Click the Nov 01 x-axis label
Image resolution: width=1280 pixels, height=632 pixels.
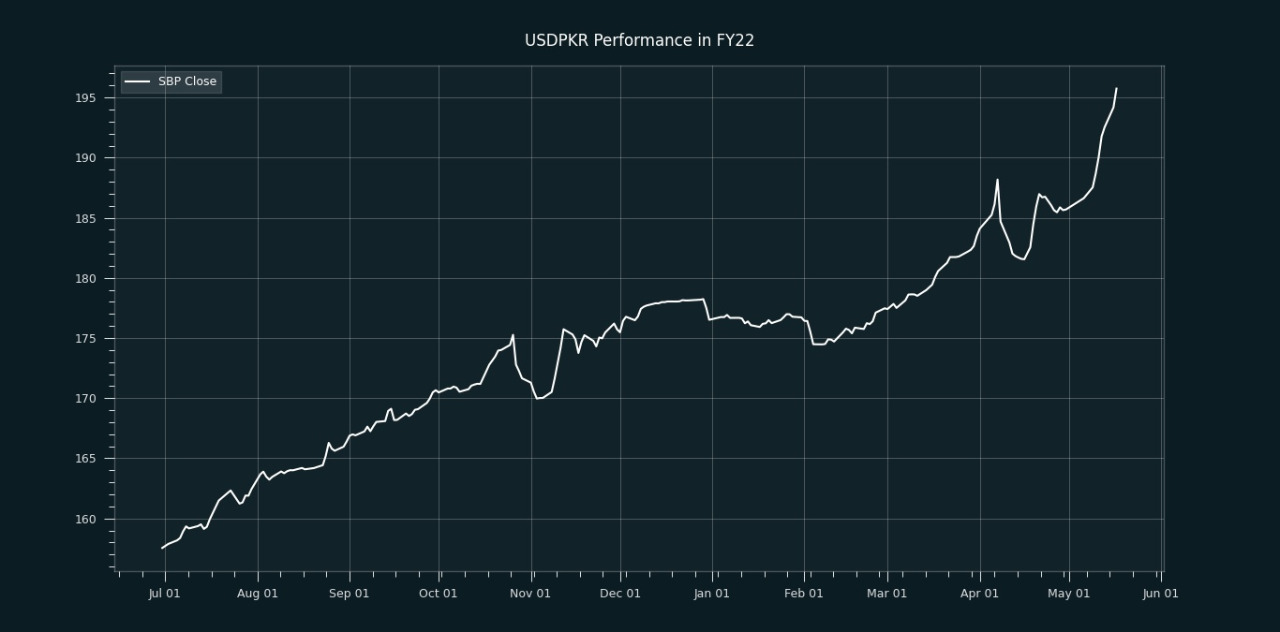tap(530, 593)
